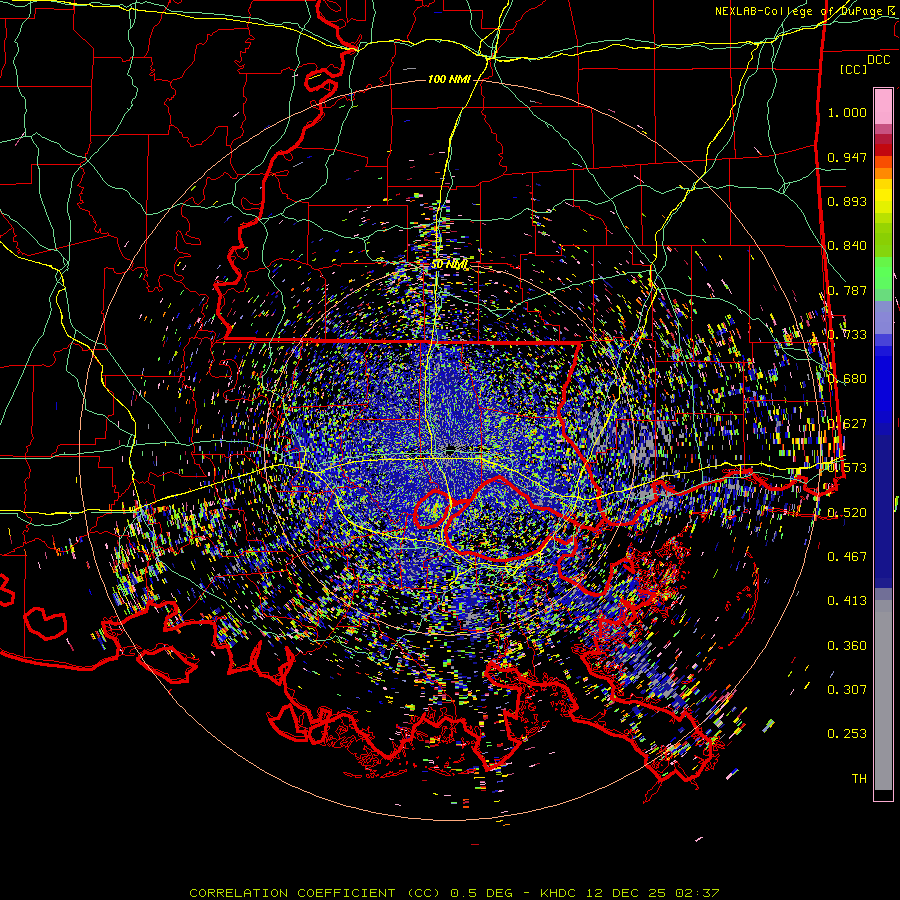
Task: Select the 0.947 scale value
Action: tap(847, 157)
